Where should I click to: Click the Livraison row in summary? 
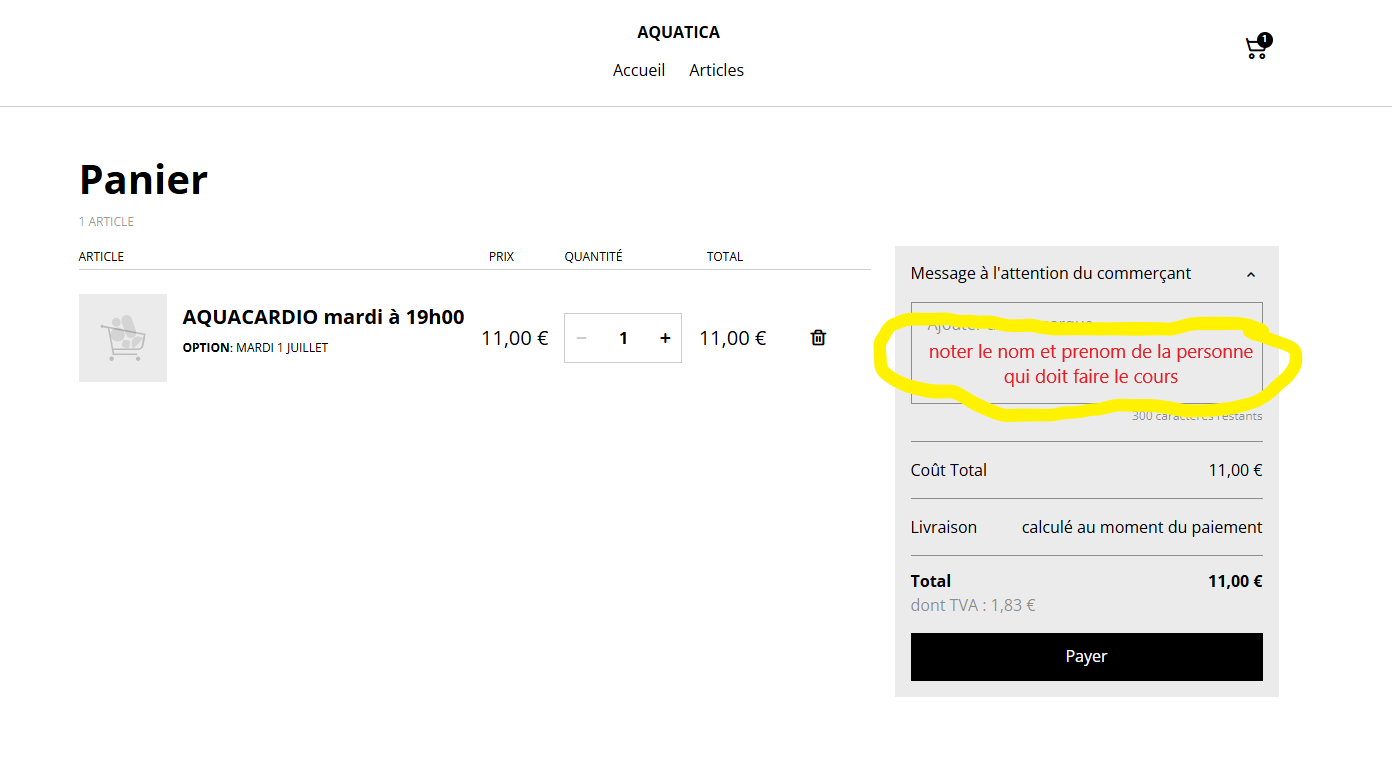click(1086, 527)
